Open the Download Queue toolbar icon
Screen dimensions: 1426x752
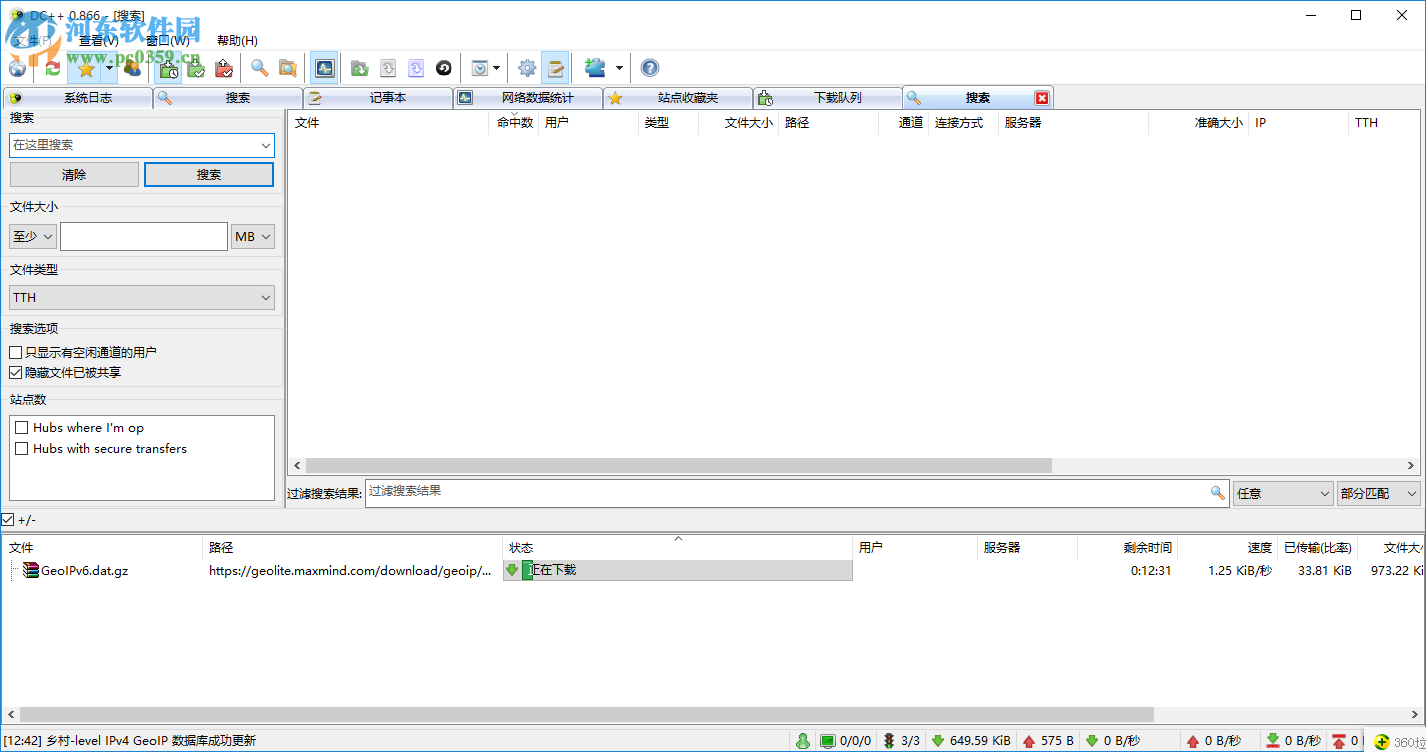pos(167,68)
